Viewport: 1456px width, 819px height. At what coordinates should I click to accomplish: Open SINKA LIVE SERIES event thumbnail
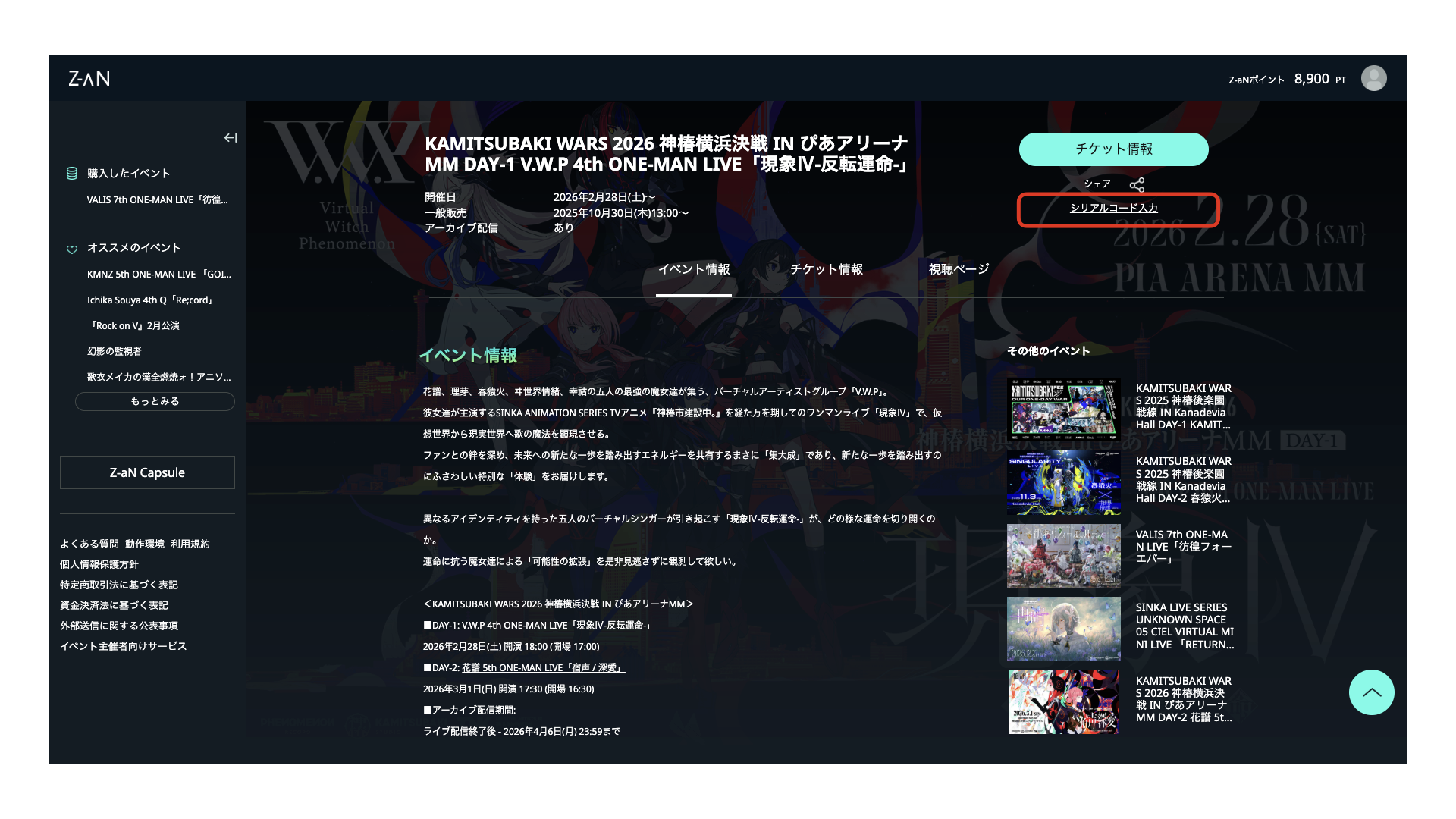click(1063, 628)
